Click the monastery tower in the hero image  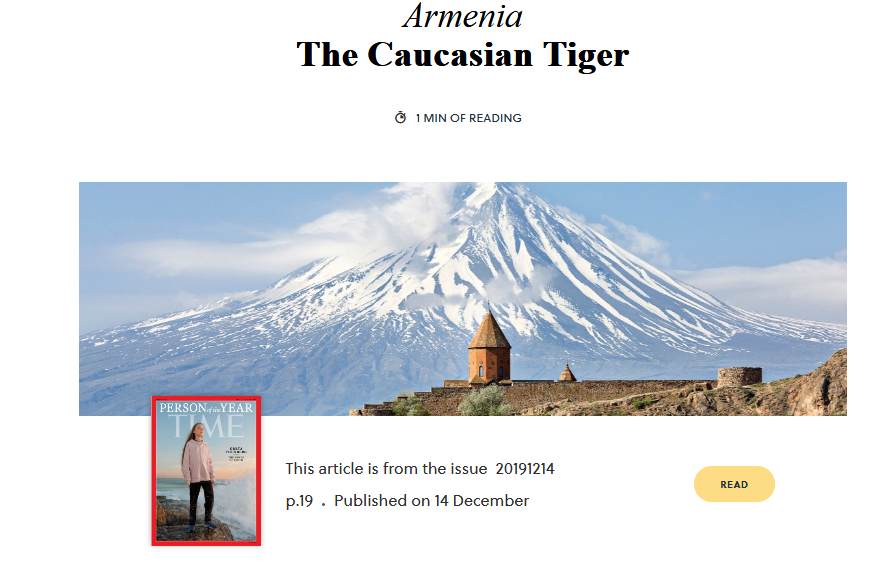tap(489, 346)
